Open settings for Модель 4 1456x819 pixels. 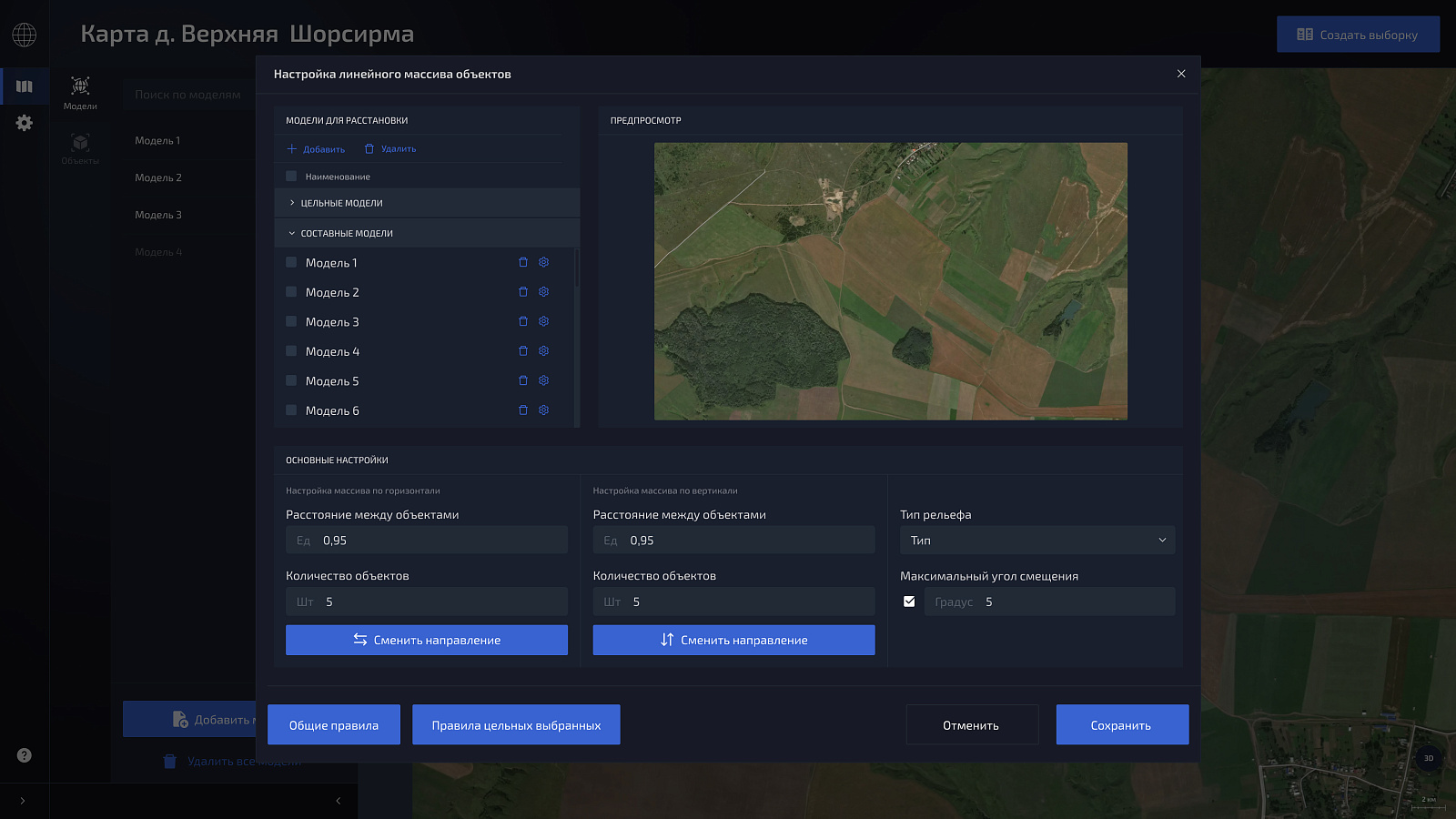(543, 351)
